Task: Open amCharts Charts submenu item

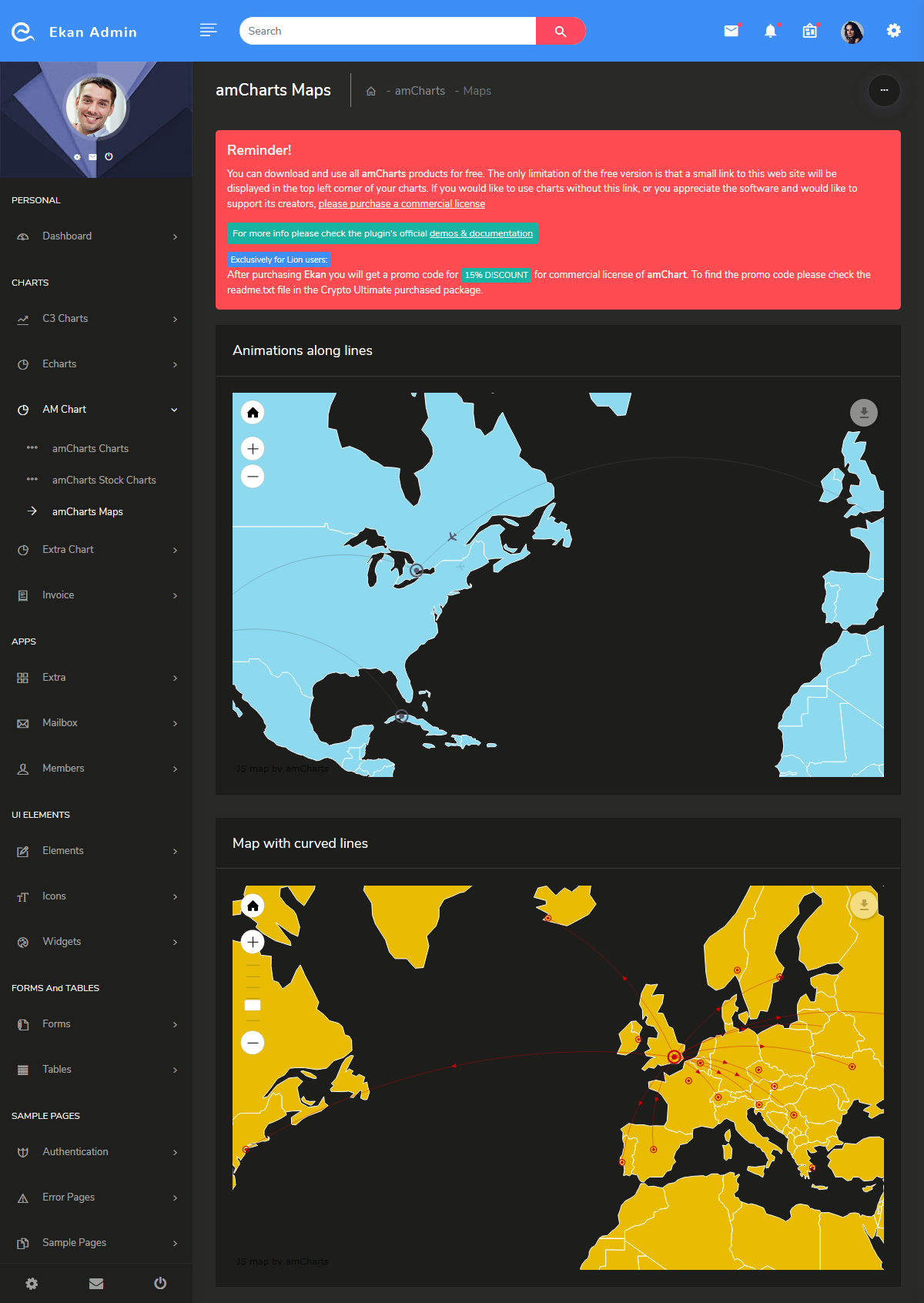Action: pos(90,448)
